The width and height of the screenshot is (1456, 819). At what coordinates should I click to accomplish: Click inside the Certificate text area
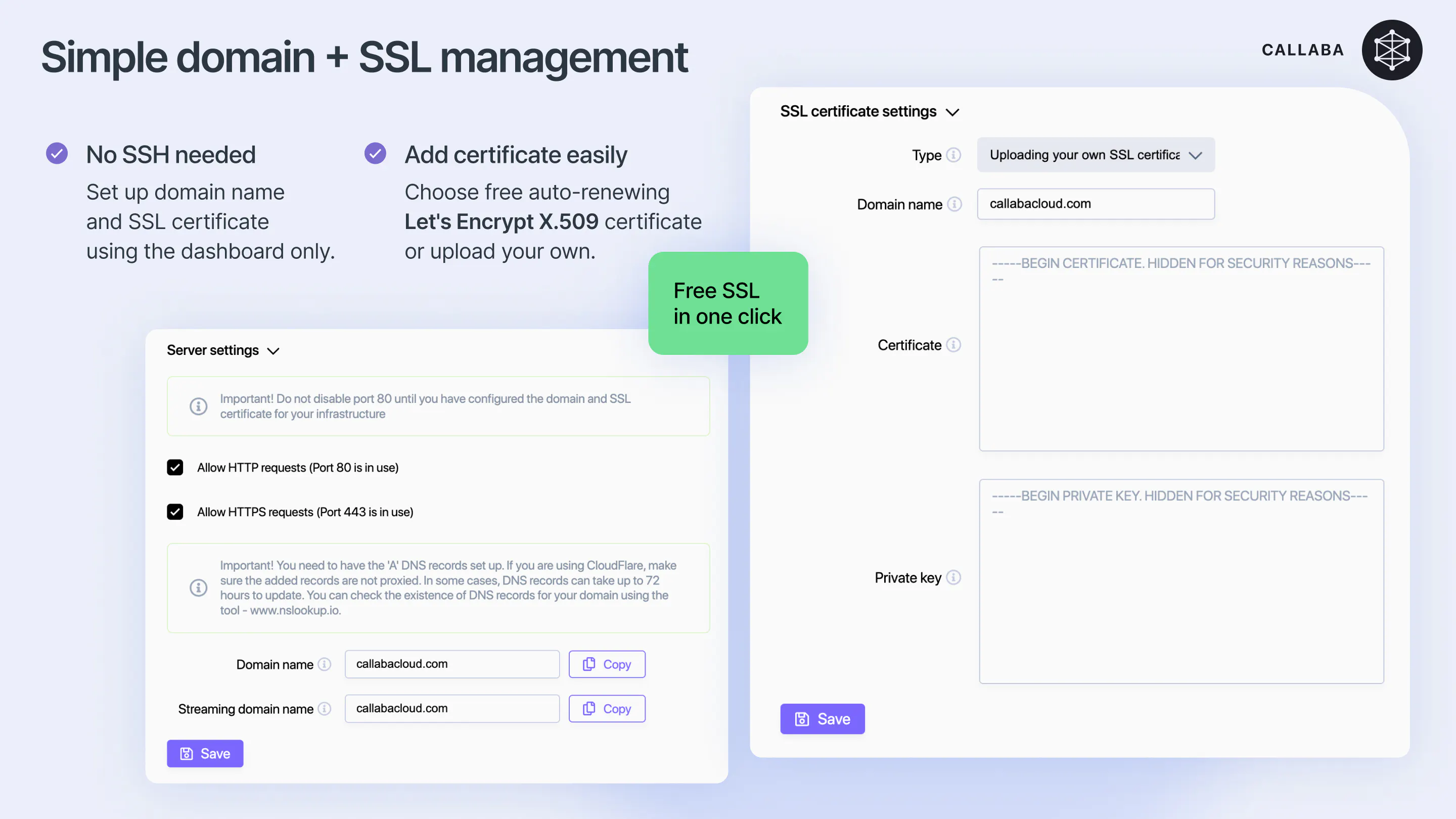(x=1181, y=349)
